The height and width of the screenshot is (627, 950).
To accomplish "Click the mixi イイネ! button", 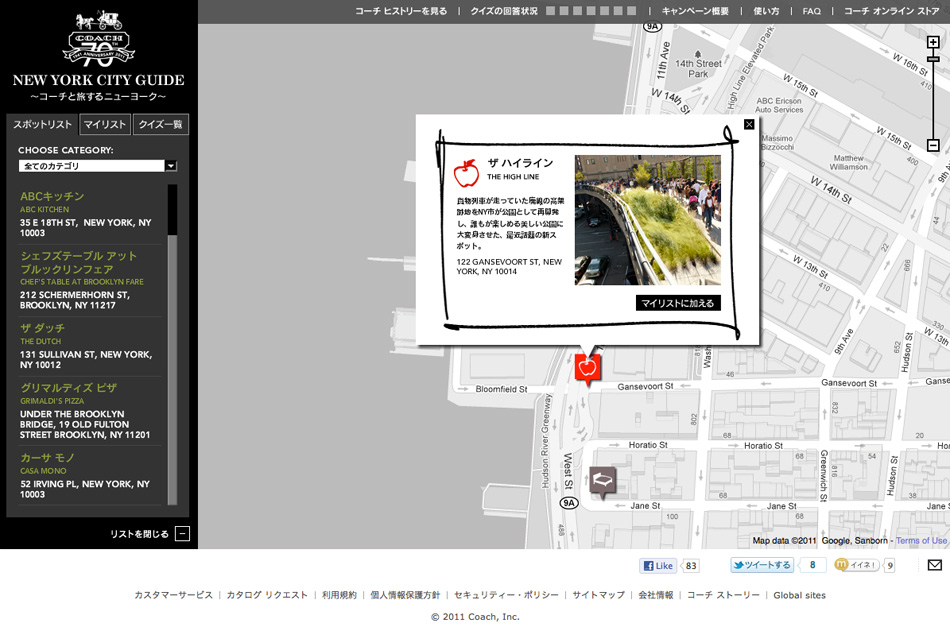I will [x=857, y=565].
